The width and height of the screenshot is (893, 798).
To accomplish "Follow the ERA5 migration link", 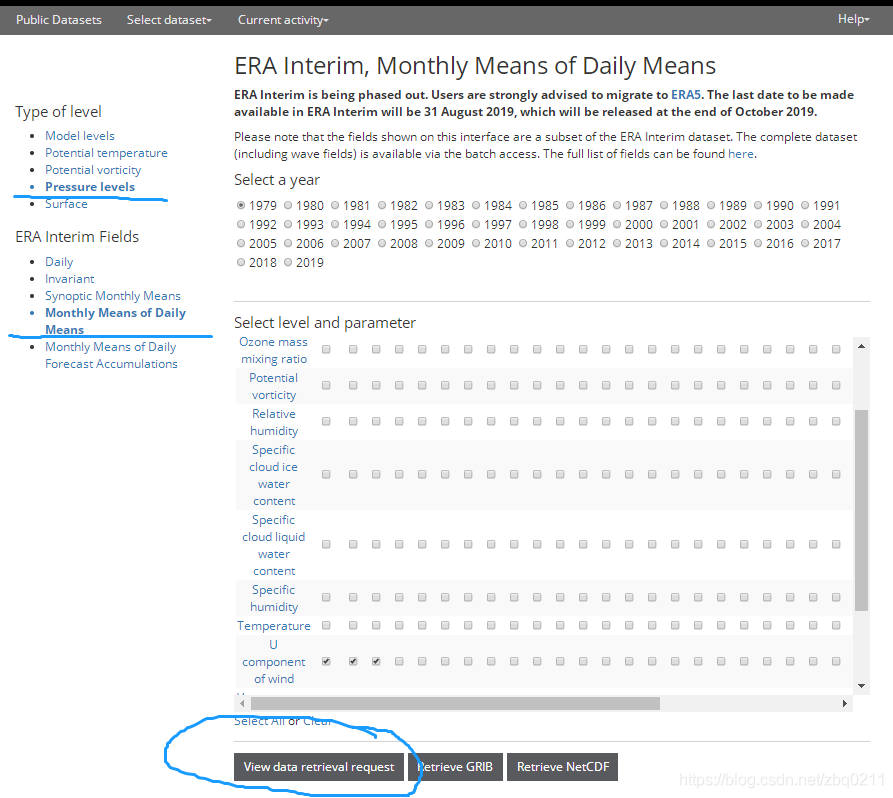I will (x=686, y=95).
